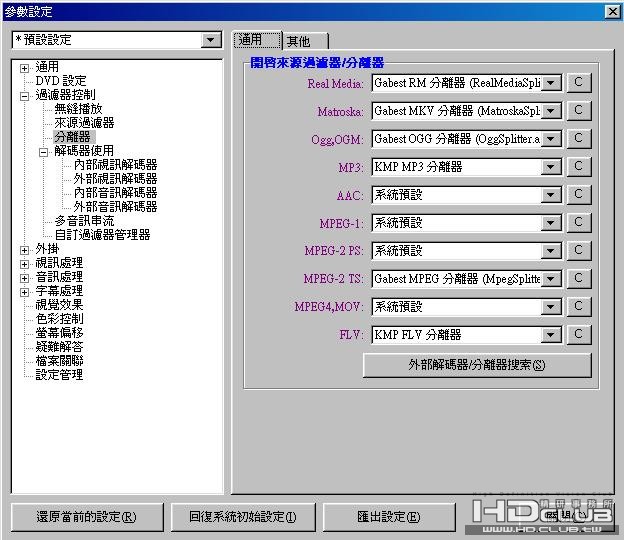Open the MPEG-1 splitter dropdown

551,223
